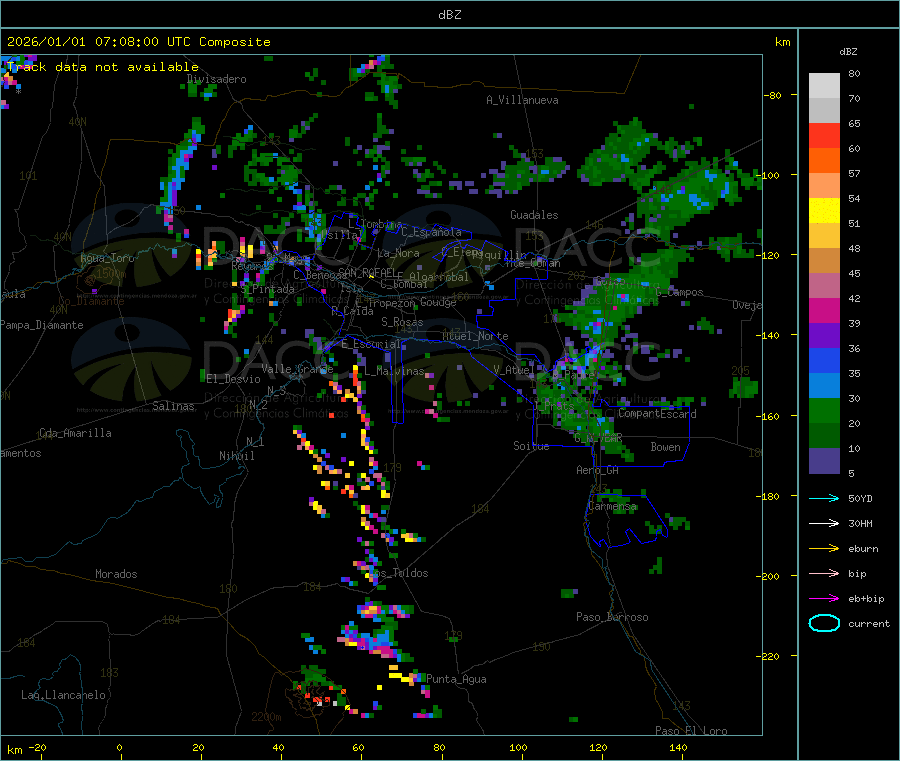Click the 'L_Malvinas' map label
This screenshot has width=900, height=761.
(x=394, y=372)
